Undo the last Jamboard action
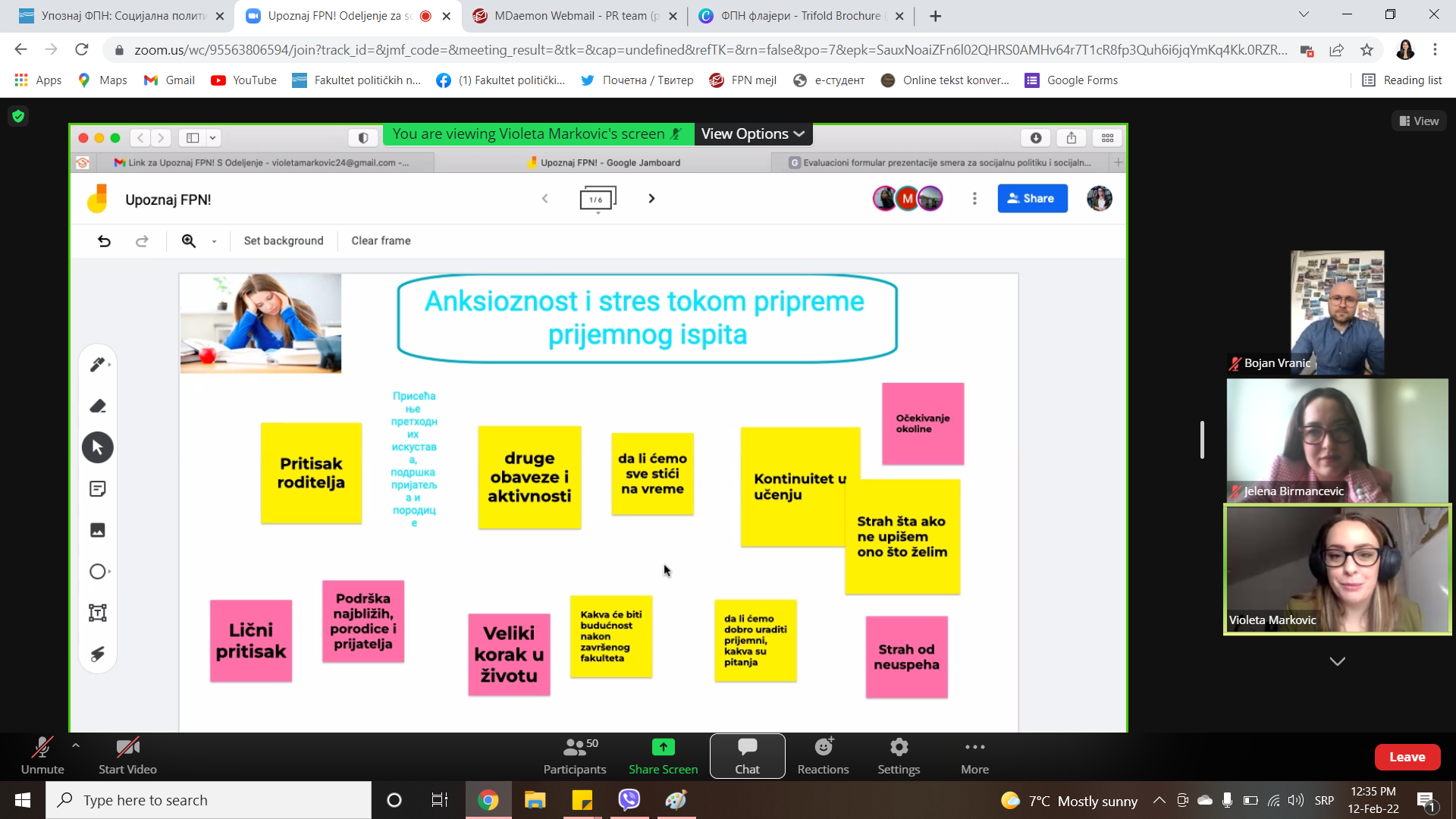The image size is (1456, 819). (x=105, y=241)
